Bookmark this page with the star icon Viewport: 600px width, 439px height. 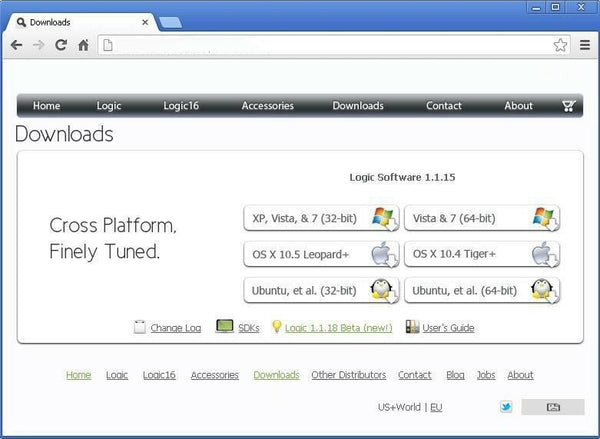tap(560, 45)
